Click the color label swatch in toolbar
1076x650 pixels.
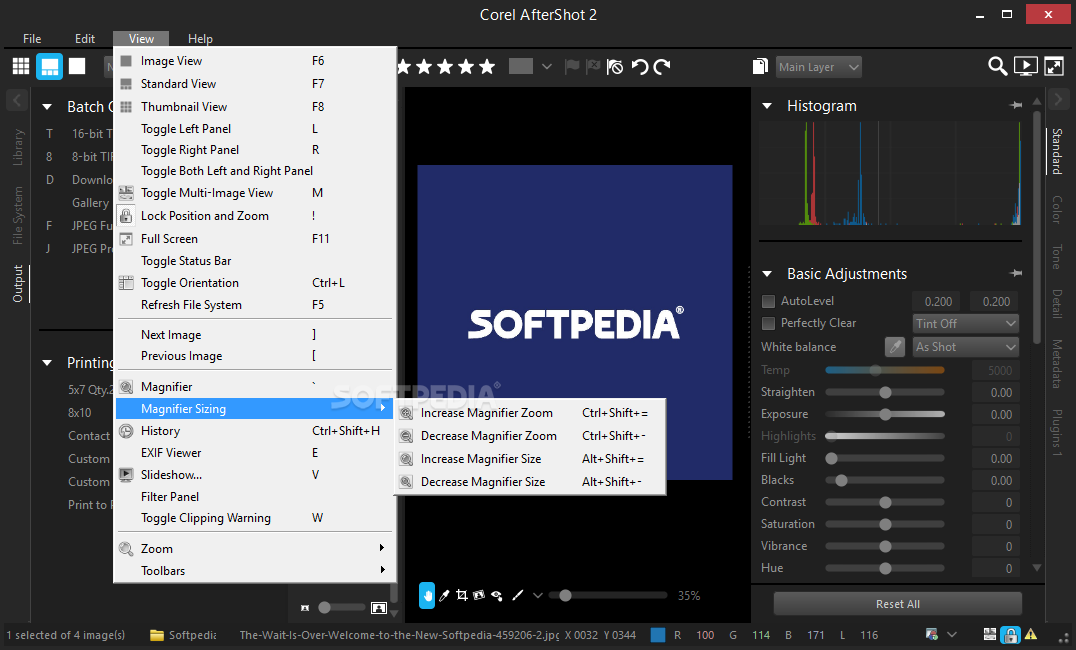[x=521, y=66]
